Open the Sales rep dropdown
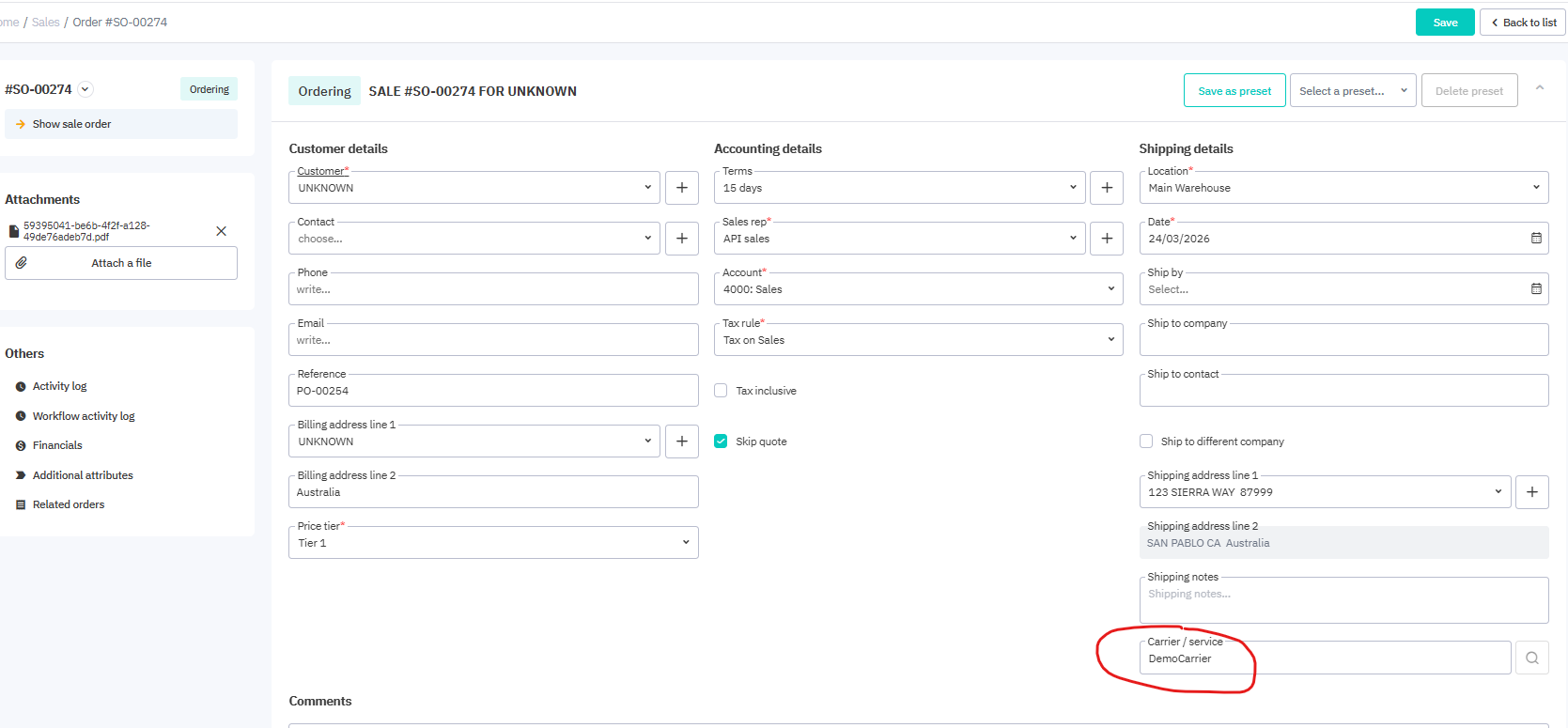 click(900, 239)
